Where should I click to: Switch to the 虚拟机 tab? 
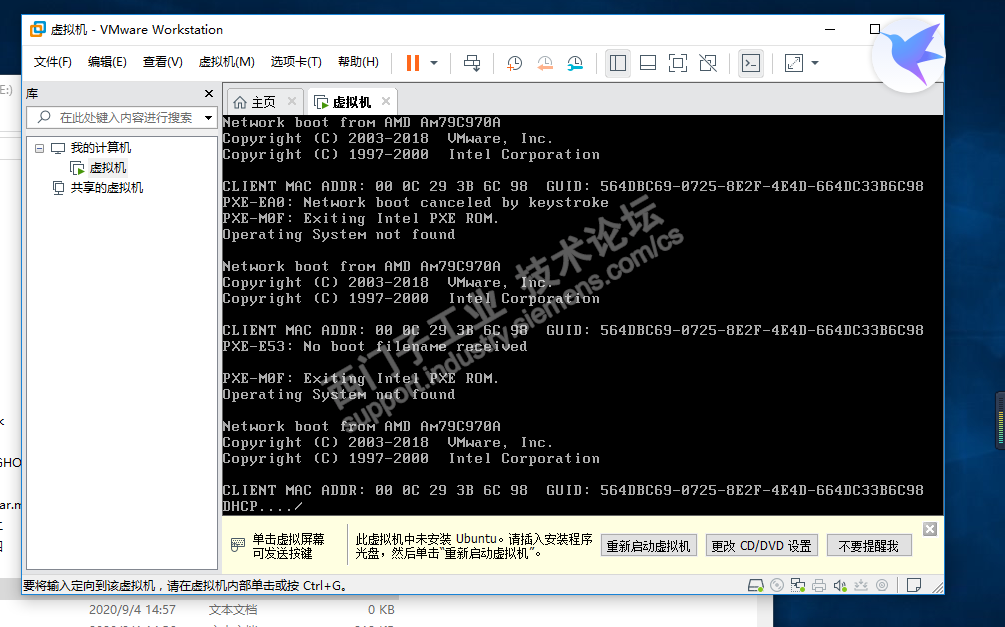[x=351, y=102]
